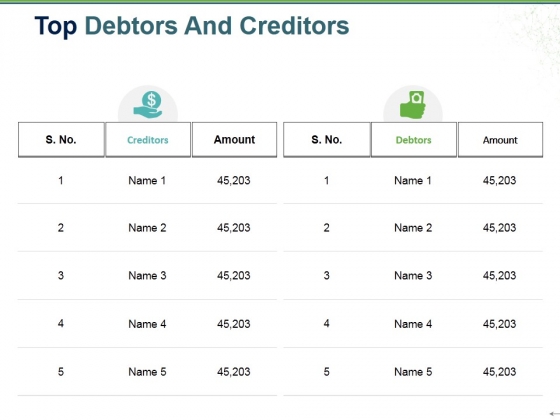
Task: Select Name 3 in the debtors table
Action: coord(413,275)
